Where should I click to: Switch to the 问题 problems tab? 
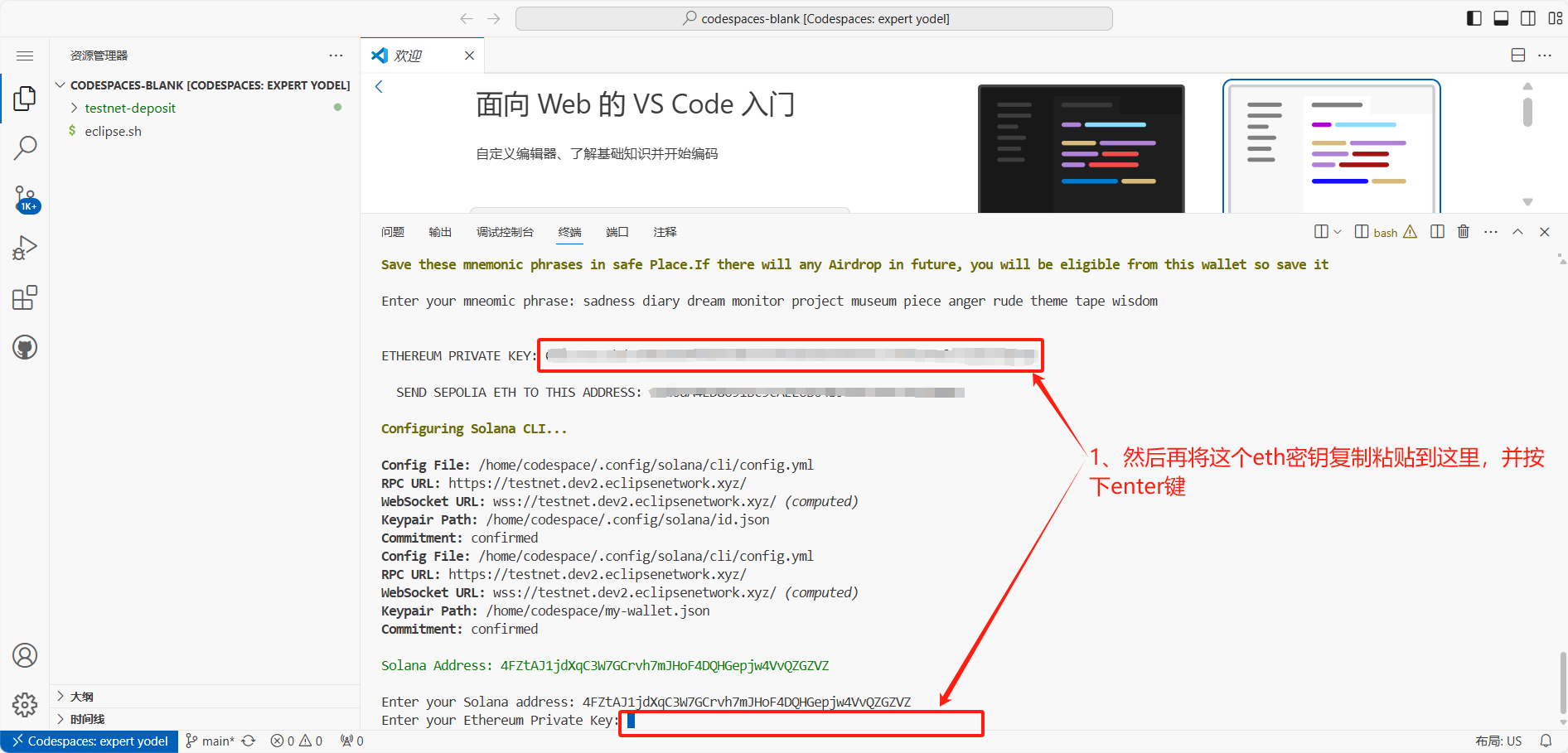393,232
